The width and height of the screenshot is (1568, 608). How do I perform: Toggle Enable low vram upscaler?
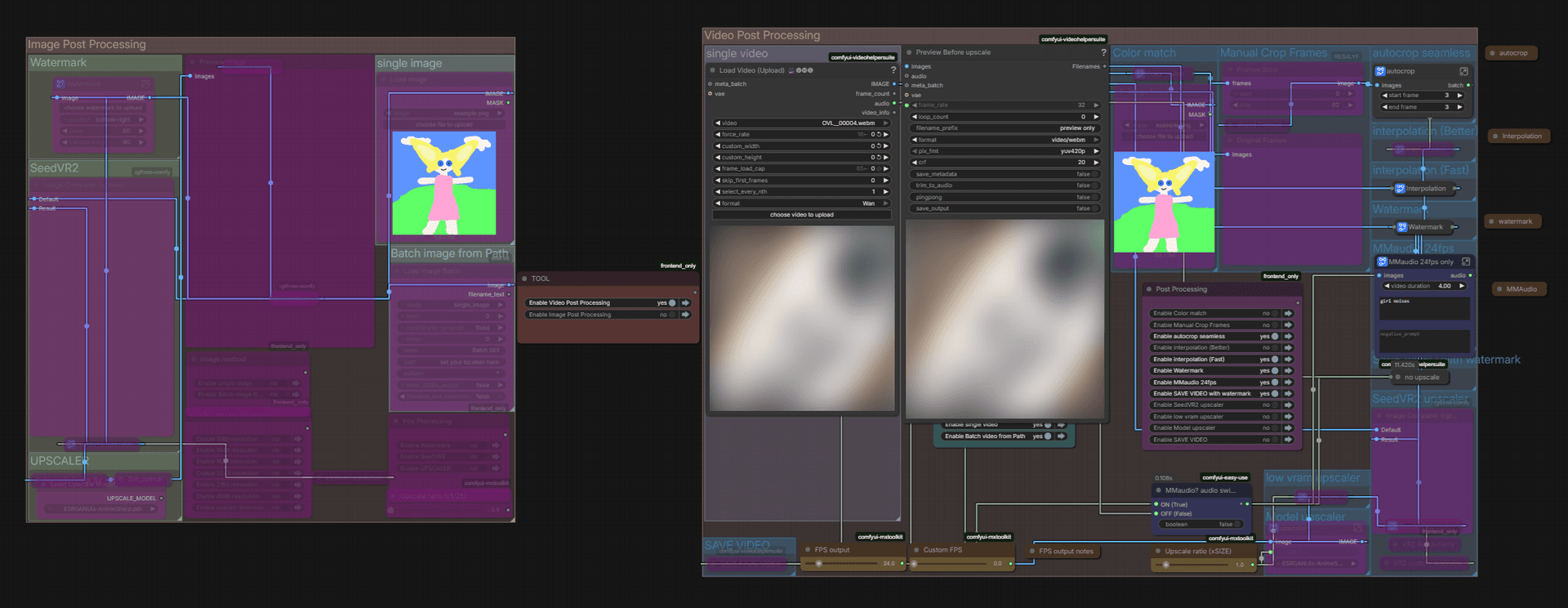1275,417
